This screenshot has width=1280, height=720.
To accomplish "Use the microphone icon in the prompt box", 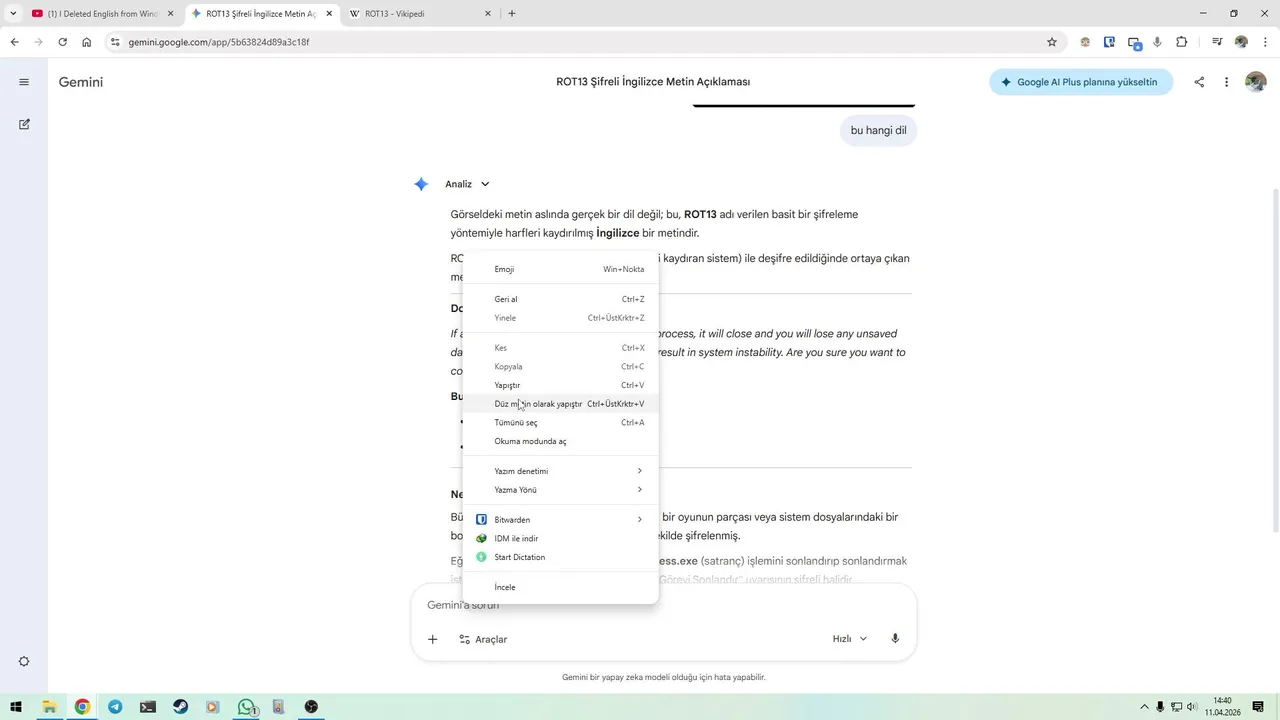I will click(x=895, y=639).
